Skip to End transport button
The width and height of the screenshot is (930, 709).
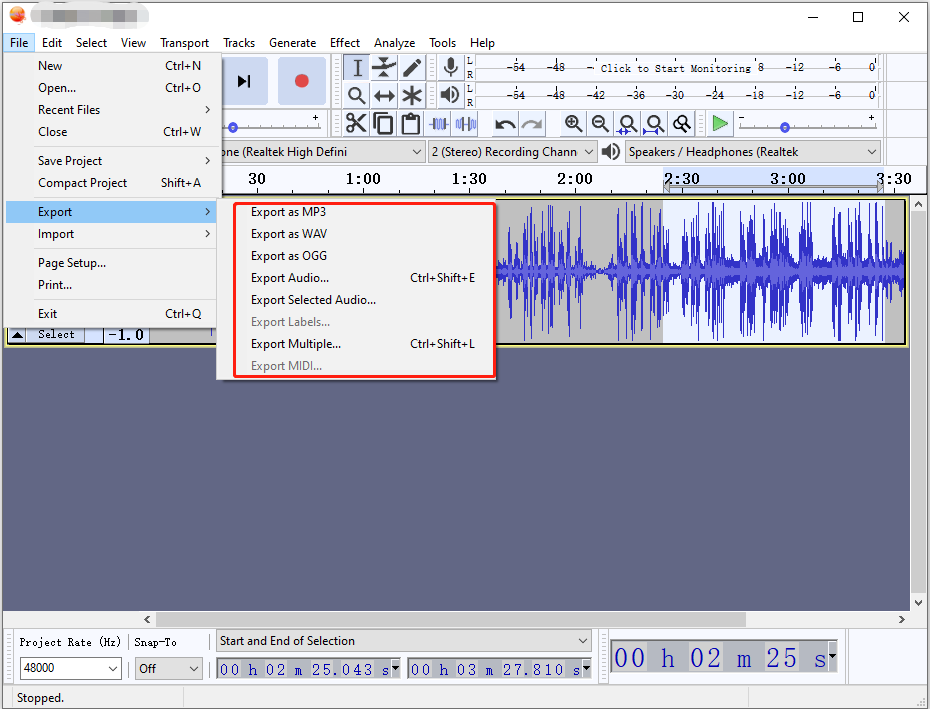243,81
